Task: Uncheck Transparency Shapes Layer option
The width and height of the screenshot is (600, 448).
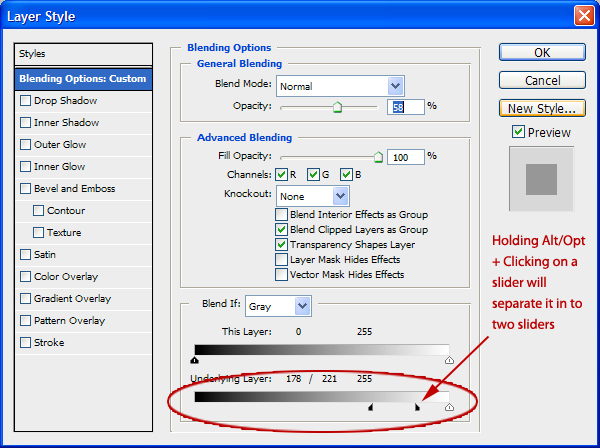Action: 281,244
